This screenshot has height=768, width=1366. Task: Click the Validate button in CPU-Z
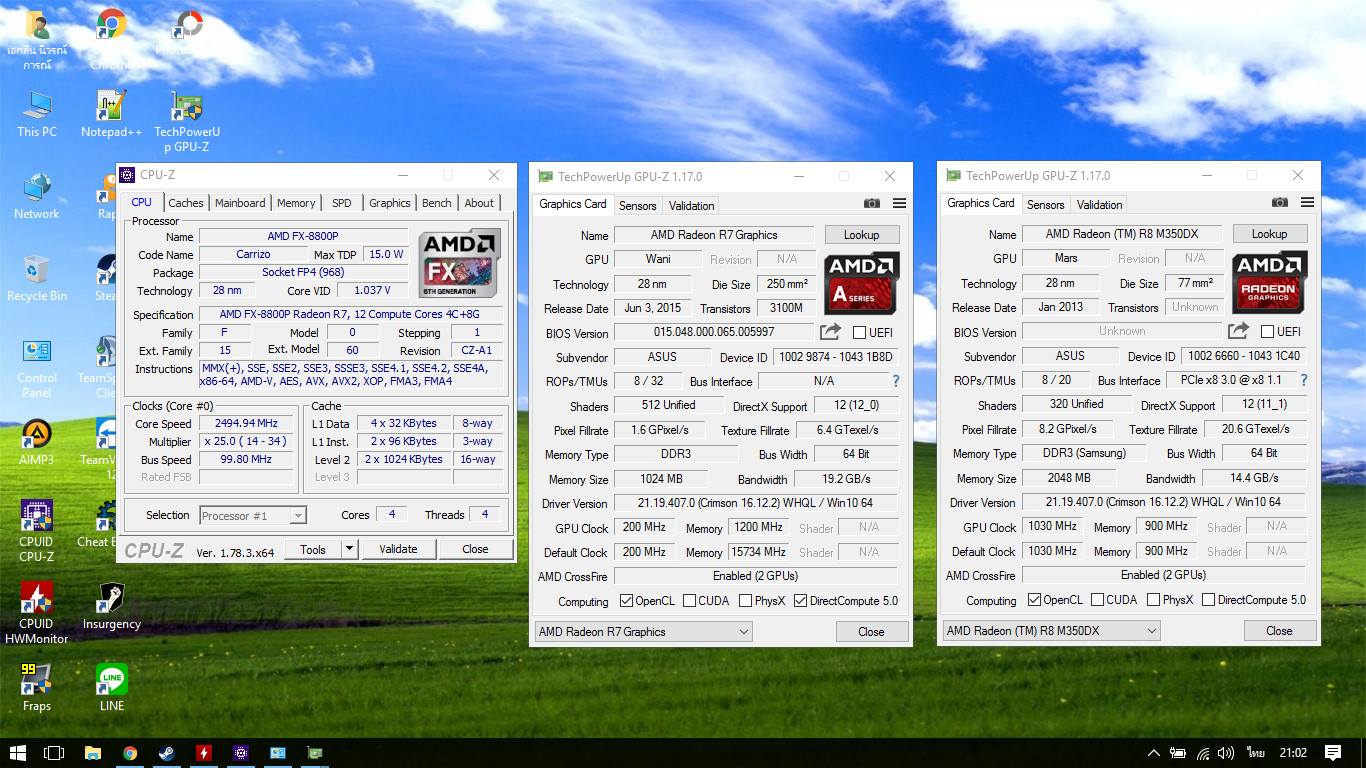[x=398, y=549]
